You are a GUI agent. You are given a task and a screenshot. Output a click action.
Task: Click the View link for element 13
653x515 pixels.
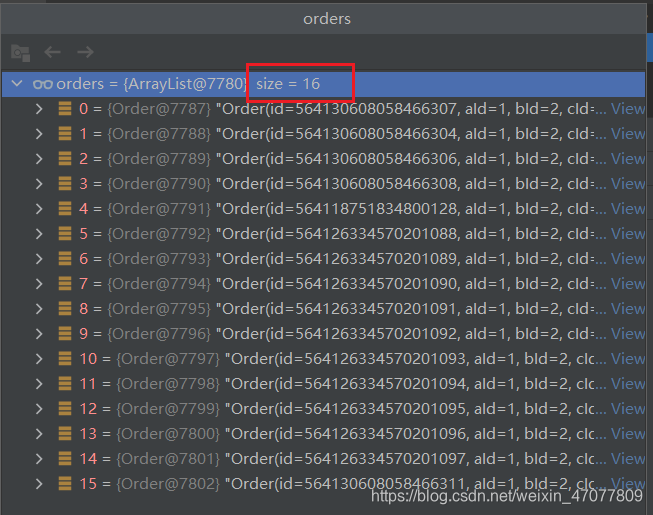628,434
